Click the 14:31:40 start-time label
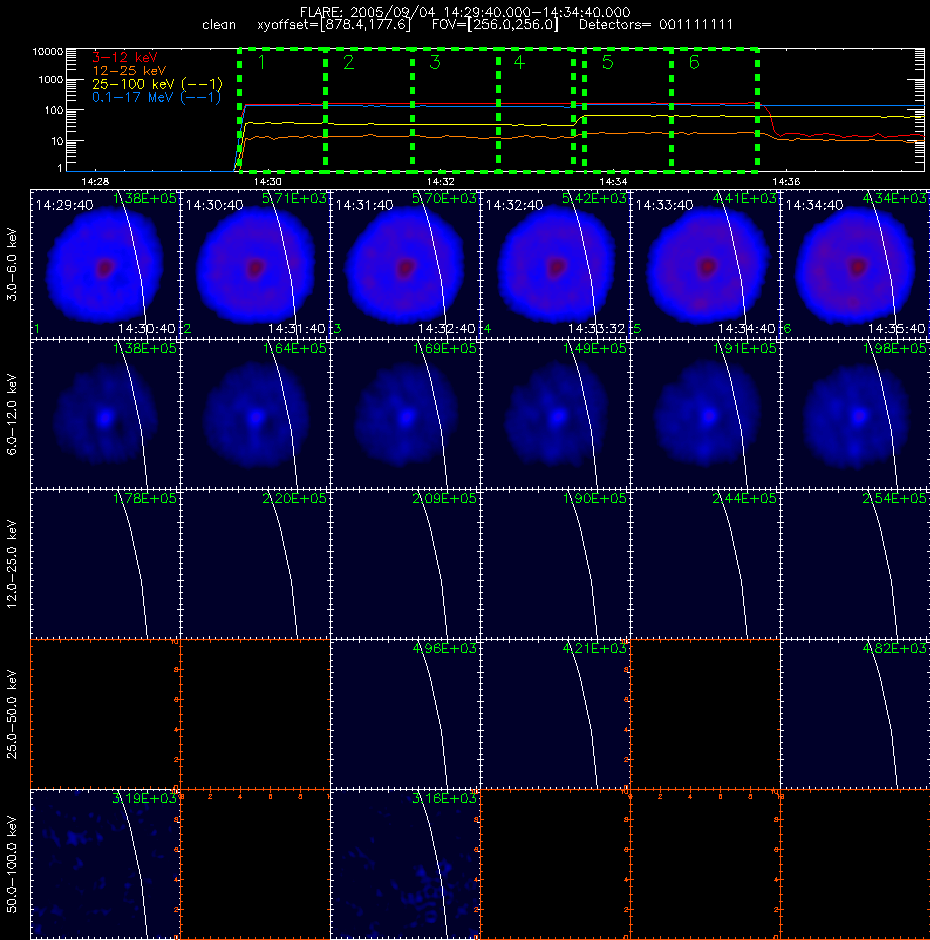The width and height of the screenshot is (930, 940). pyautogui.click(x=364, y=205)
